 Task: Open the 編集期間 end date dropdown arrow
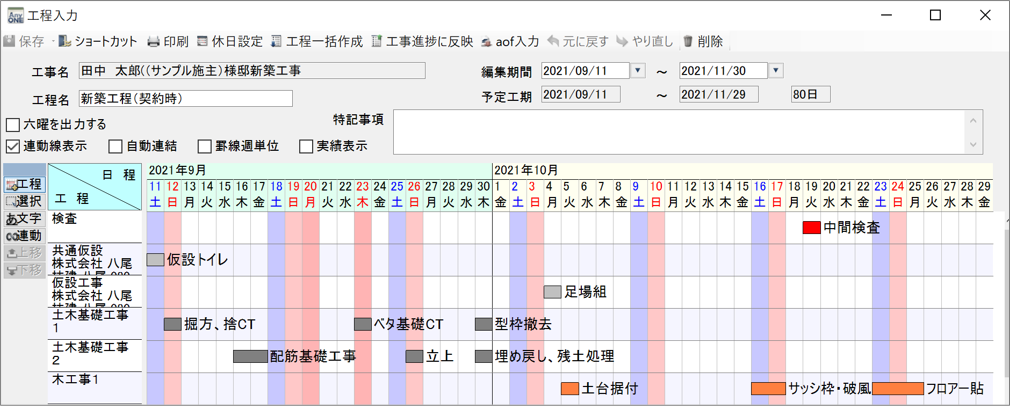[x=776, y=70]
